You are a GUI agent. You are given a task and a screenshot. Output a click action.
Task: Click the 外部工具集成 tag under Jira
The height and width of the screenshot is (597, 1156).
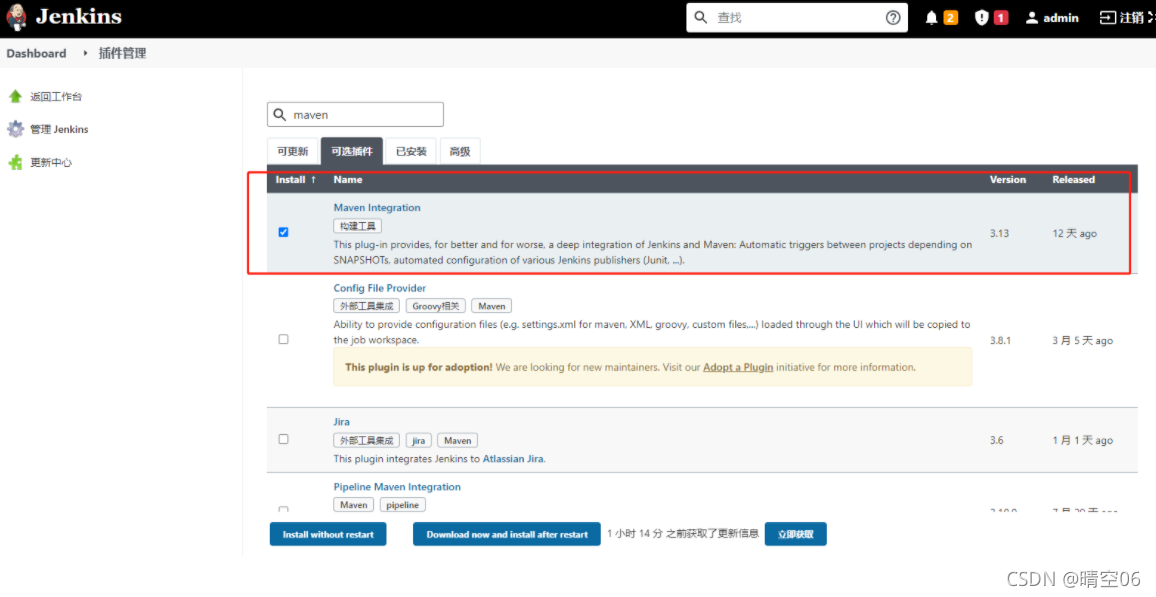click(366, 441)
